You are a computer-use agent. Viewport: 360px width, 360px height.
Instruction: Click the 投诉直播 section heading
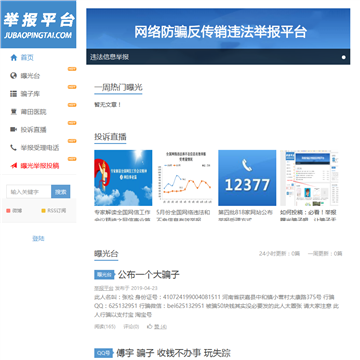[110, 137]
